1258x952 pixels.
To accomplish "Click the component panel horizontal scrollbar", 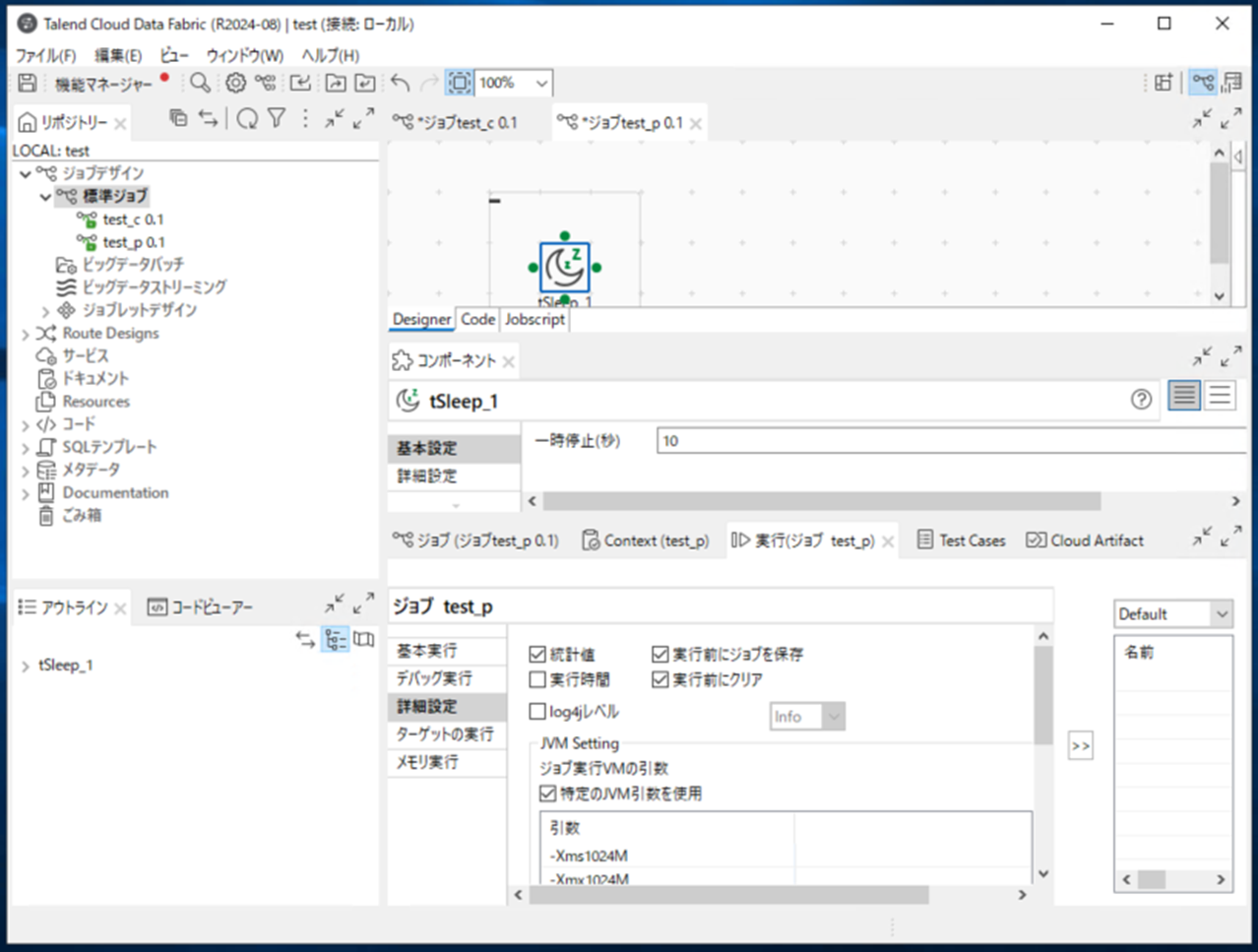I will tap(821, 501).
